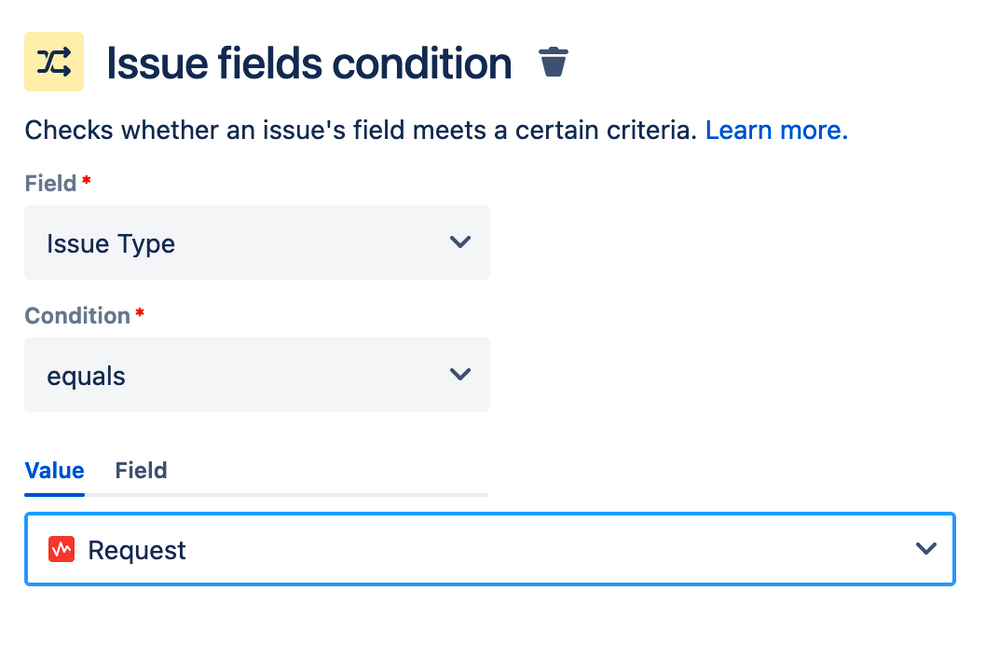Viewport: 999px width, 647px height.
Task: Click the red asterisk next to Condition label
Action: click(140, 313)
